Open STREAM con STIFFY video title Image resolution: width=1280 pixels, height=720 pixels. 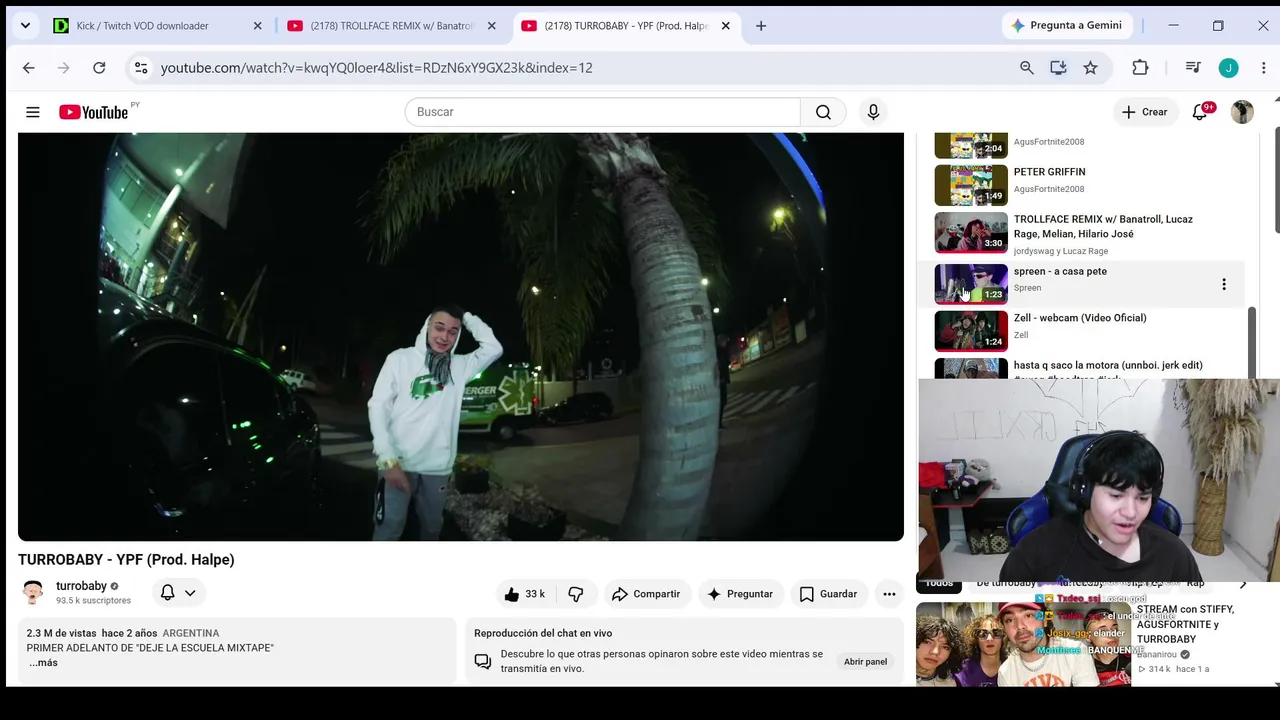(x=1185, y=624)
